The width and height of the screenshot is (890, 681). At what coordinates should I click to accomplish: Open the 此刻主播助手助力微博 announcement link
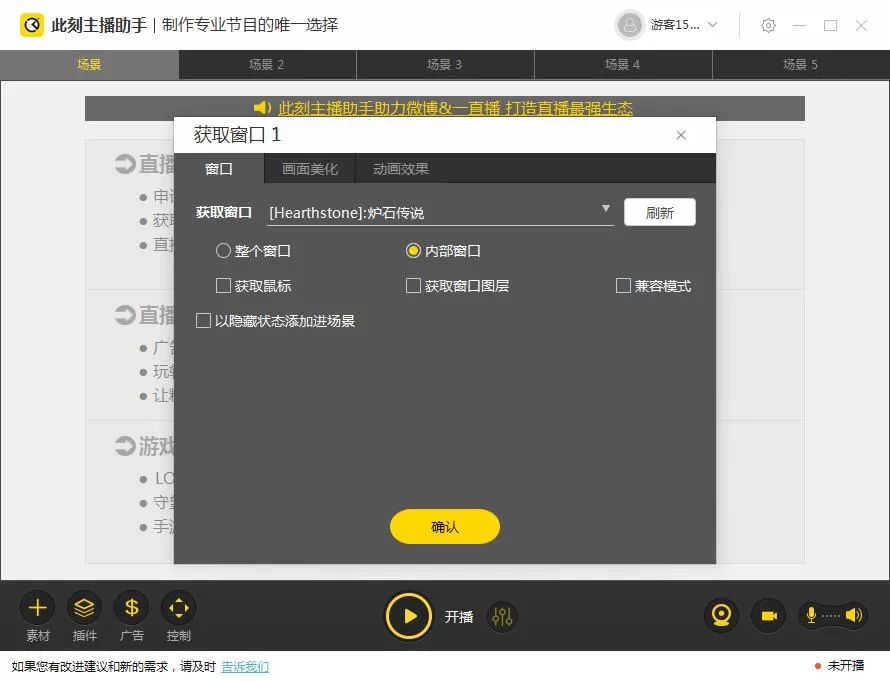[x=455, y=108]
